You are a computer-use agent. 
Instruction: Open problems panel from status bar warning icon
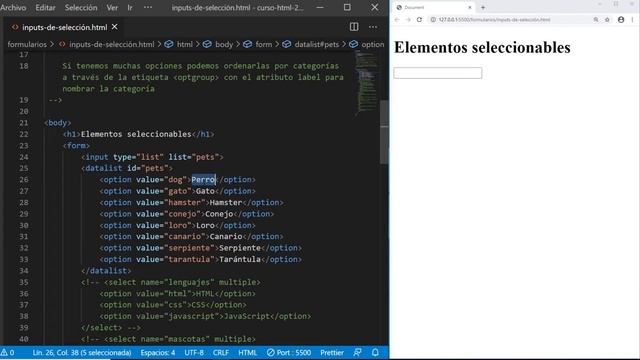[x=7, y=353]
